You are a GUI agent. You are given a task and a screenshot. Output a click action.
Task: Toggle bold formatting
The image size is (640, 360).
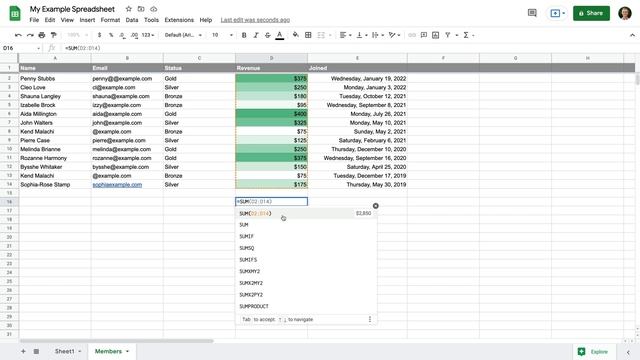pyautogui.click(x=244, y=35)
